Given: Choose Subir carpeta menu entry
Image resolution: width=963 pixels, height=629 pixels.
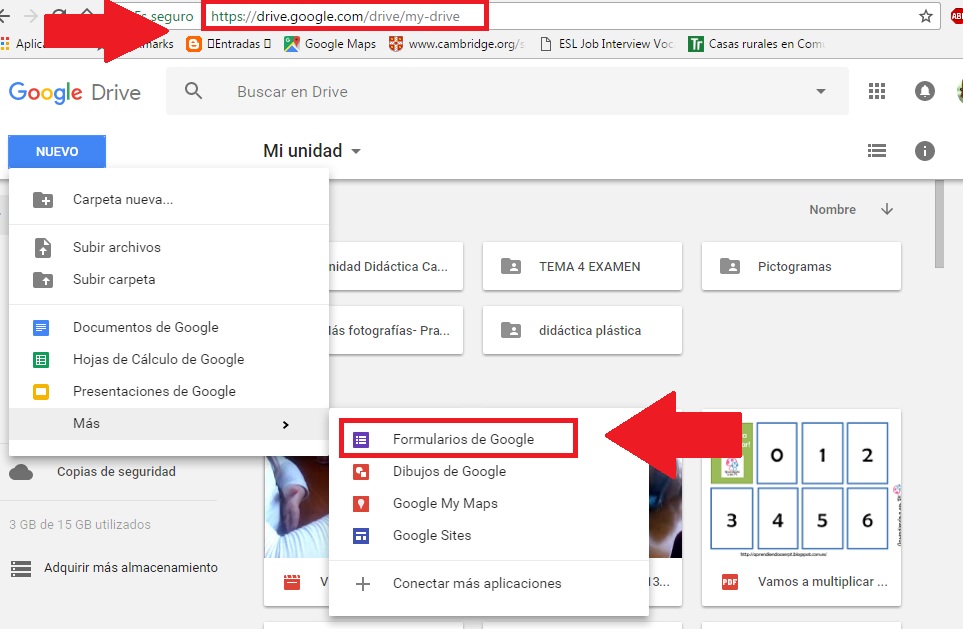Looking at the screenshot, I should coord(169,279).
